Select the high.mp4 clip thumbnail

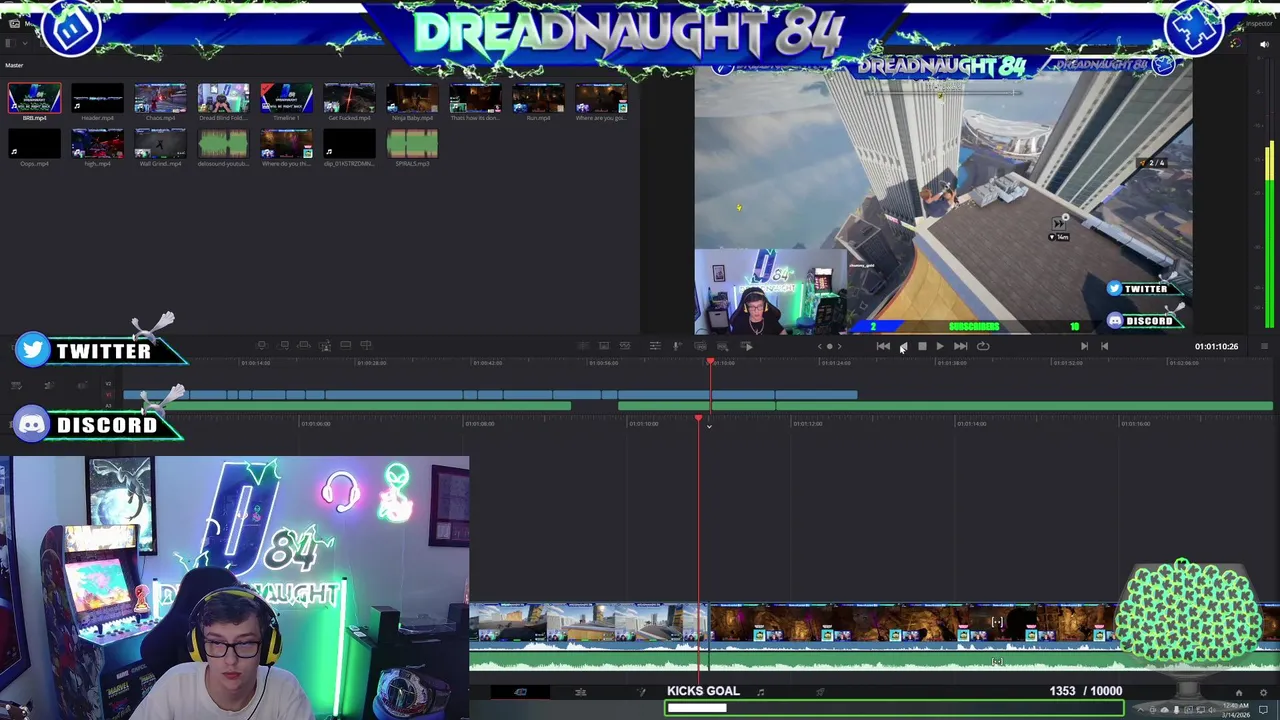coord(97,144)
